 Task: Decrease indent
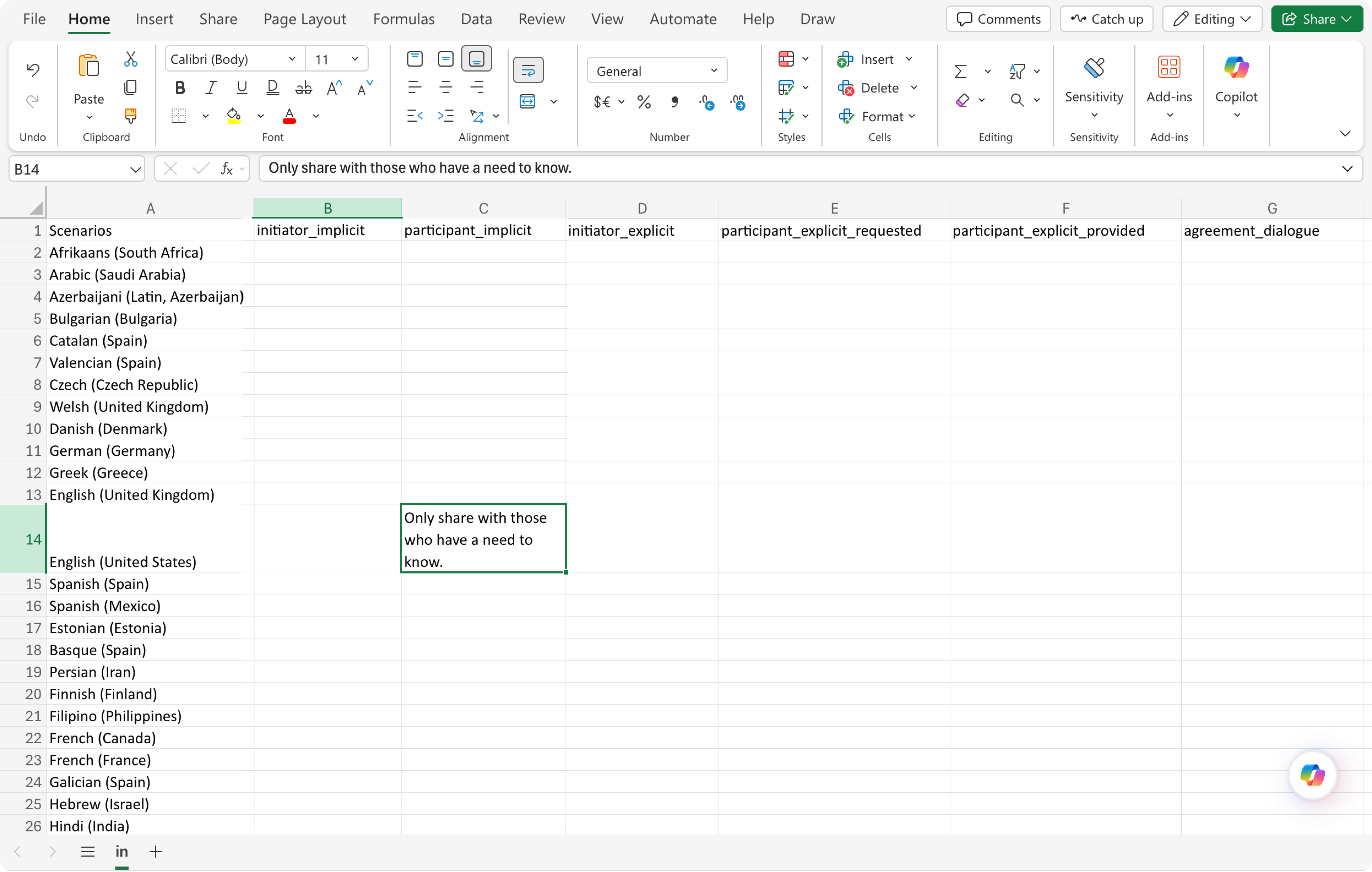click(415, 116)
